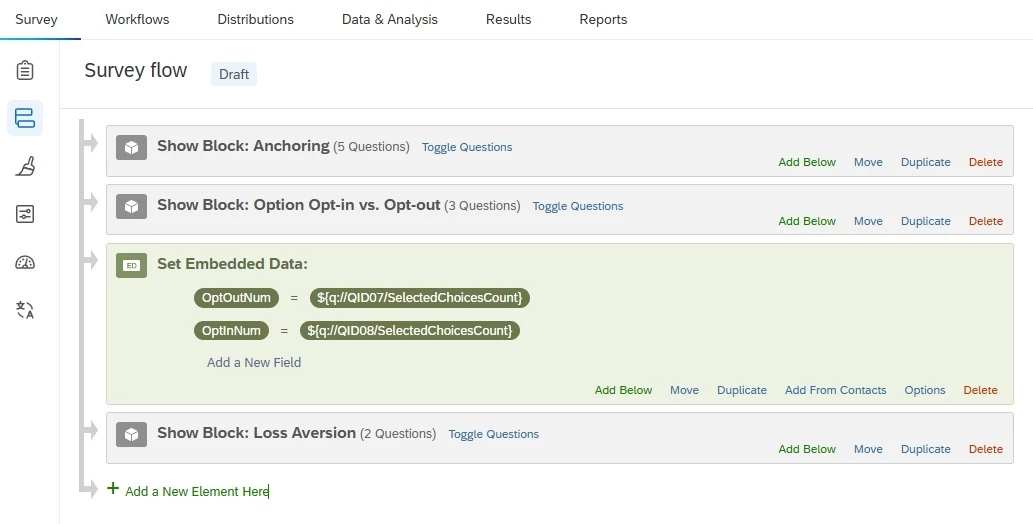The image size is (1033, 524).
Task: Toggle Questions for the Anchoring block
Action: [467, 147]
